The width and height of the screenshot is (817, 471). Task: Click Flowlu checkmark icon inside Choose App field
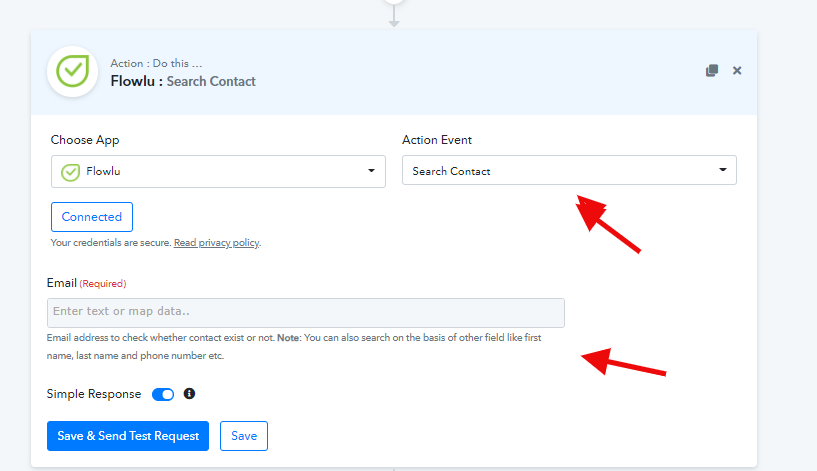tap(70, 171)
